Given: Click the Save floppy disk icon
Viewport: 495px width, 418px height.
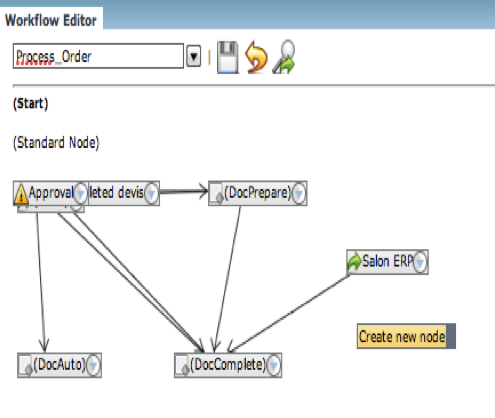Looking at the screenshot, I should 228,57.
